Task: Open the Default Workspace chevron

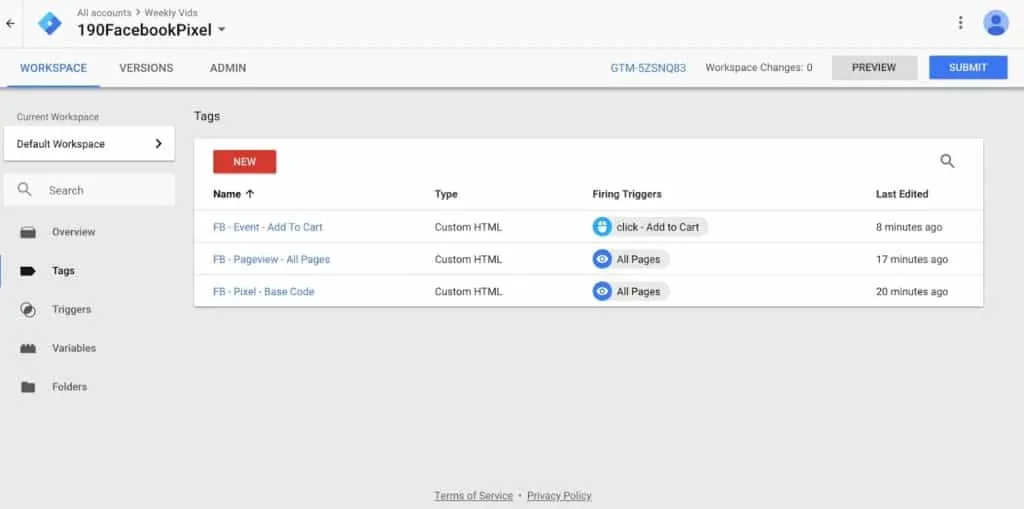Action: [158, 144]
